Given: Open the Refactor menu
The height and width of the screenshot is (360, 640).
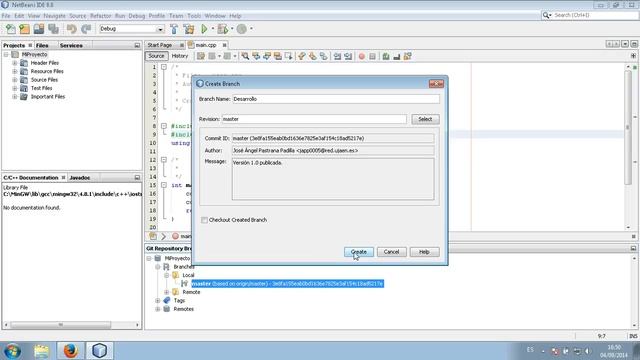Looking at the screenshot, I should pos(100,16).
